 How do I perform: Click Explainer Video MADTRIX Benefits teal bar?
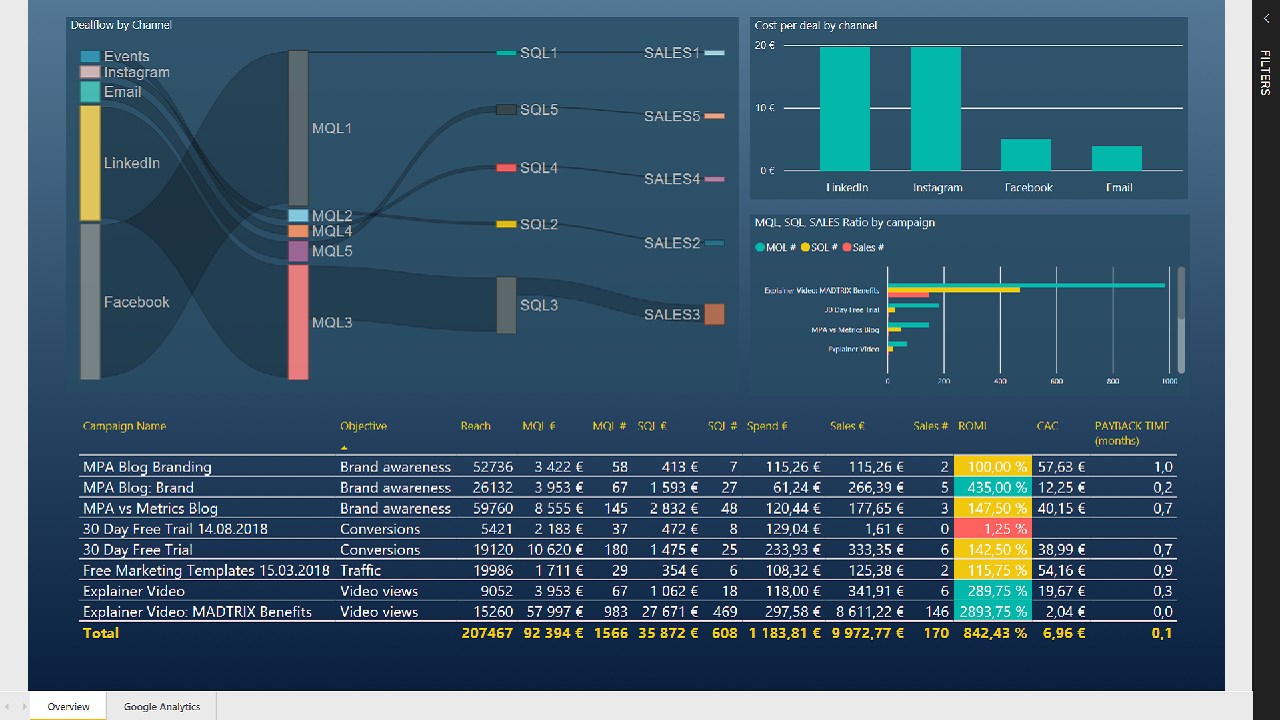tap(1026, 285)
